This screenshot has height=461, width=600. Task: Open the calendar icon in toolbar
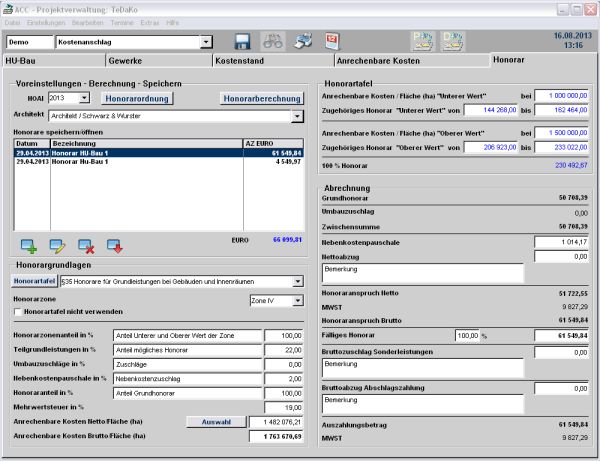(x=333, y=42)
